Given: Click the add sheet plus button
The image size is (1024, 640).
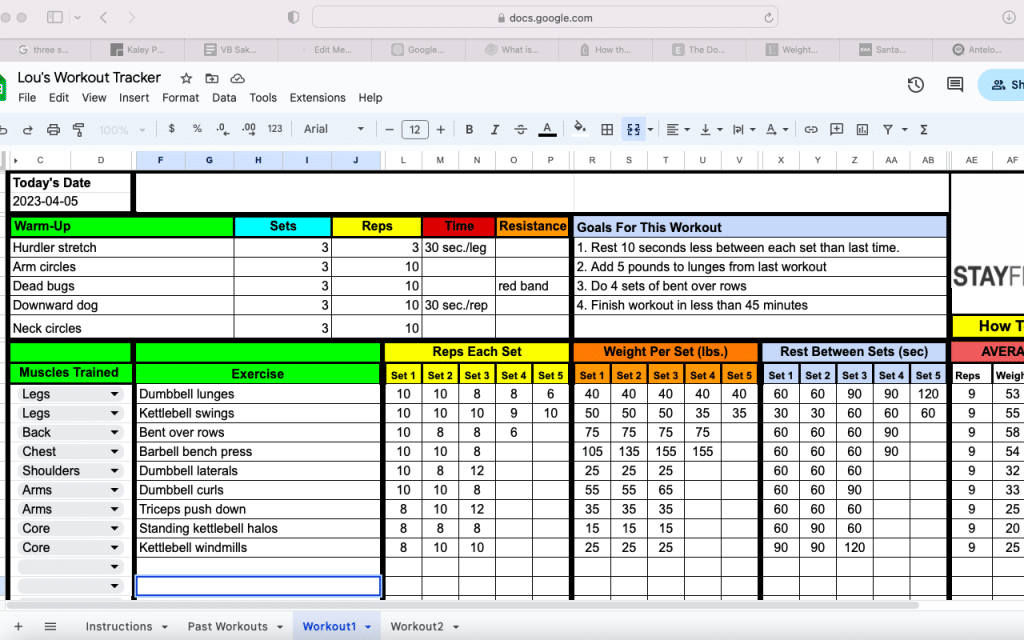Looking at the screenshot, I should click(18, 626).
